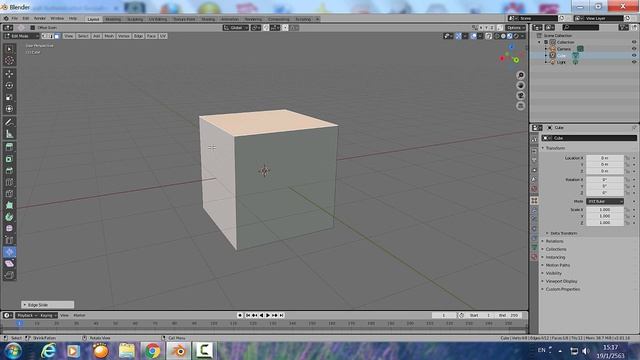Select the Measure ruler tool

click(9, 134)
